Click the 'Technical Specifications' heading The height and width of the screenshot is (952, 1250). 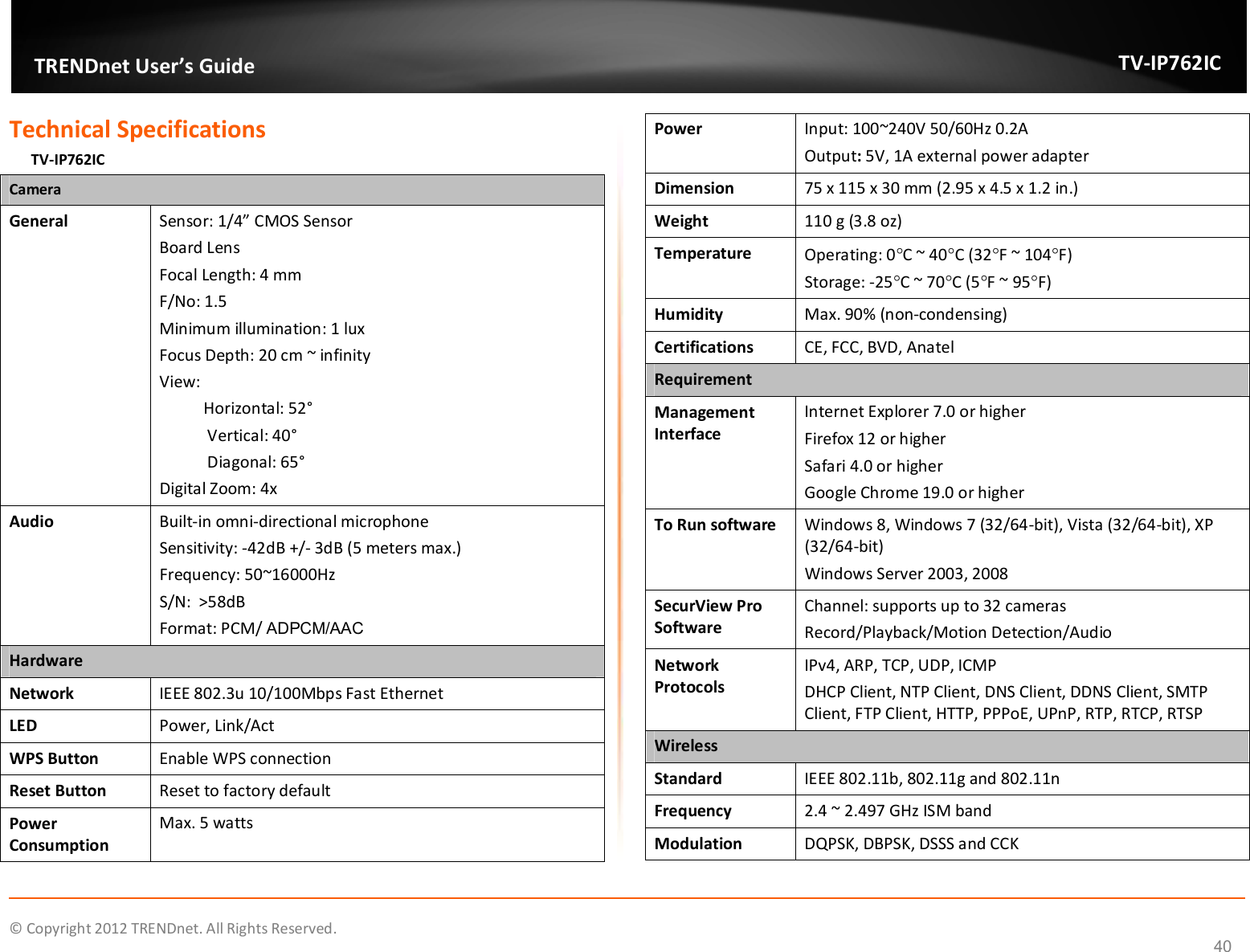click(x=137, y=129)
